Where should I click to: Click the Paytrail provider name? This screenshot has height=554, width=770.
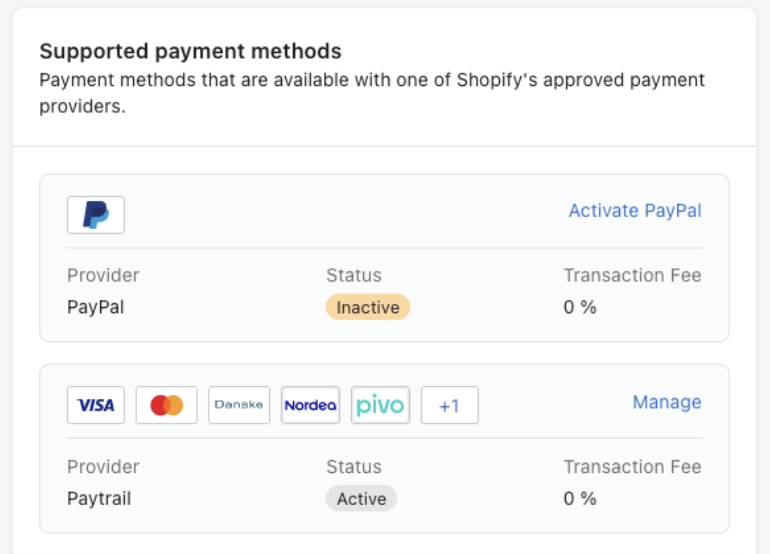(x=99, y=498)
